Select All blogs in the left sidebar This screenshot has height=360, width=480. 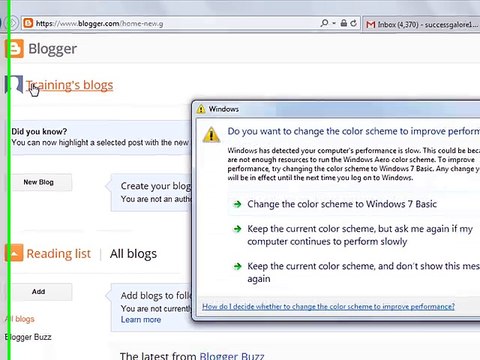click(x=20, y=319)
